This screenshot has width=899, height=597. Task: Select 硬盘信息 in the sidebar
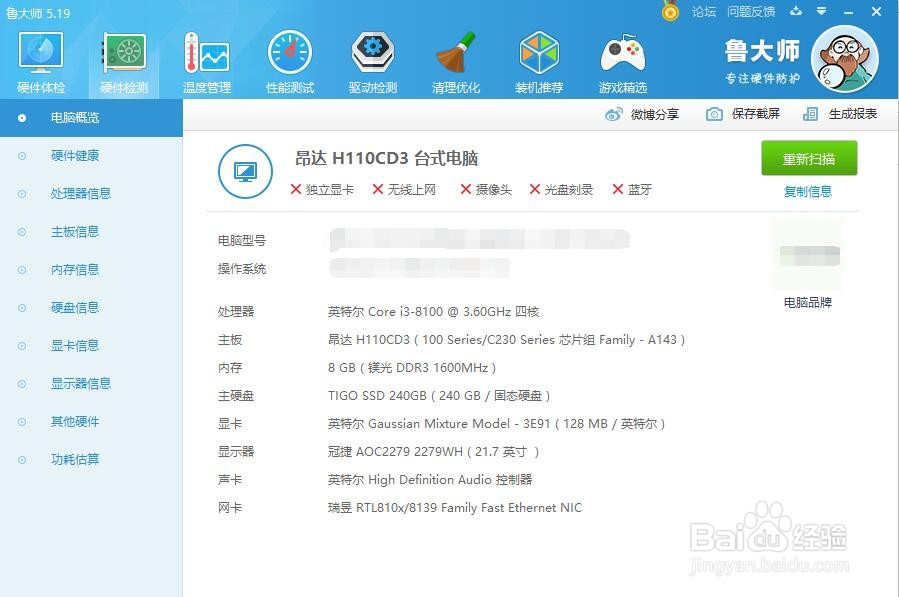pos(91,307)
